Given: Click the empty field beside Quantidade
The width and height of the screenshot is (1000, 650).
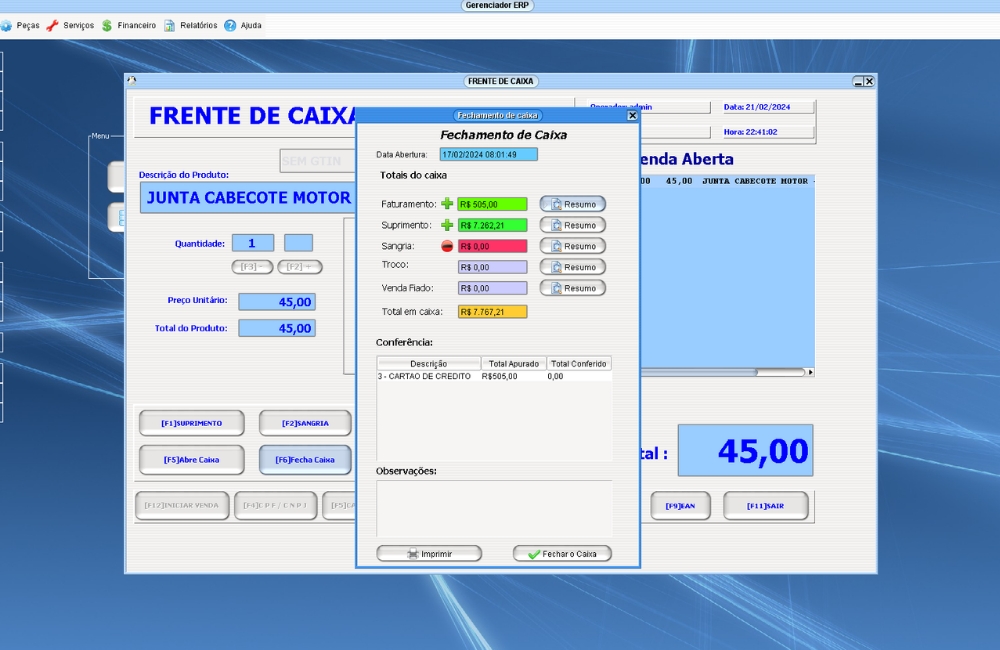Looking at the screenshot, I should point(298,243).
